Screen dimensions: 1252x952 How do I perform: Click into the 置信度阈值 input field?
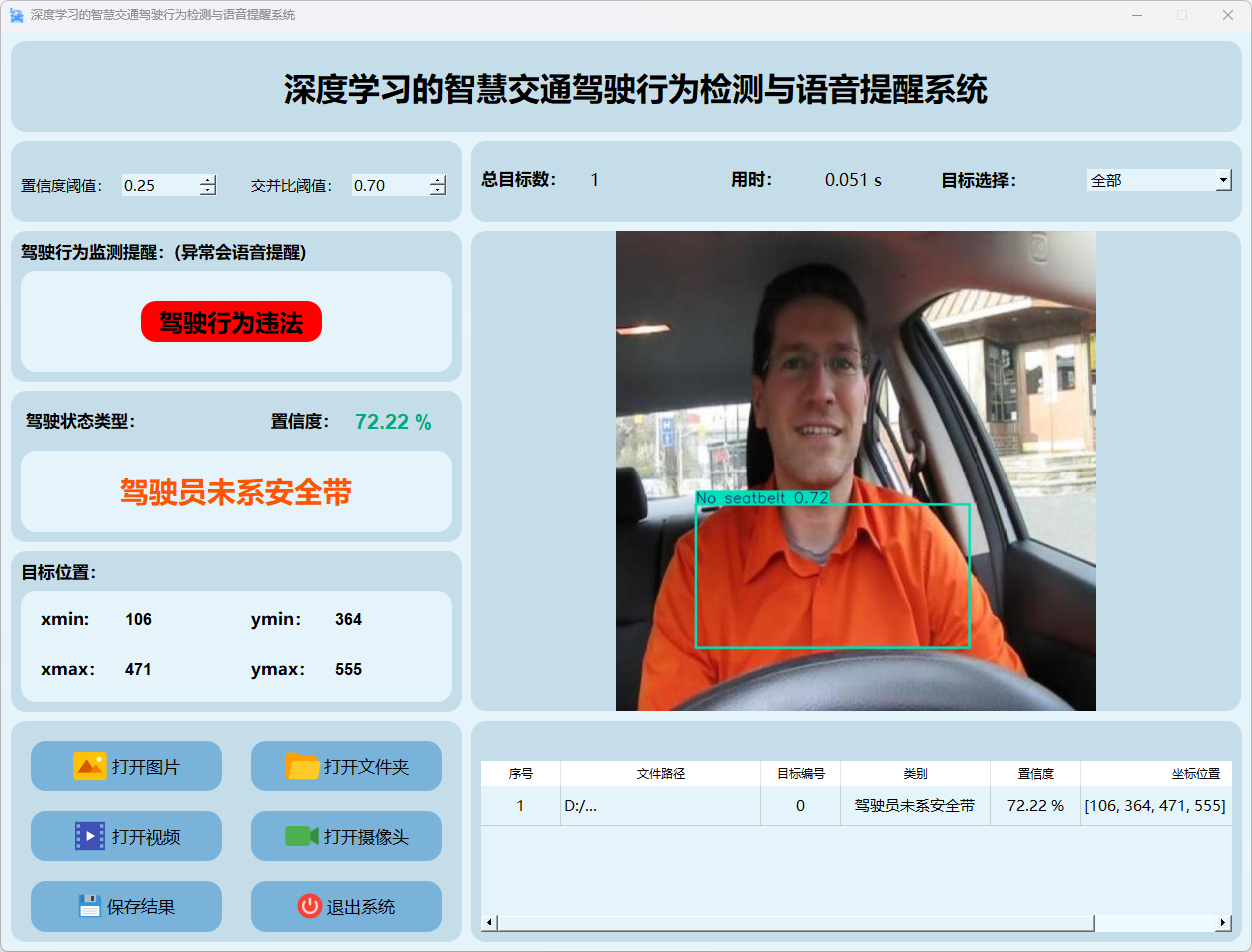tap(158, 185)
